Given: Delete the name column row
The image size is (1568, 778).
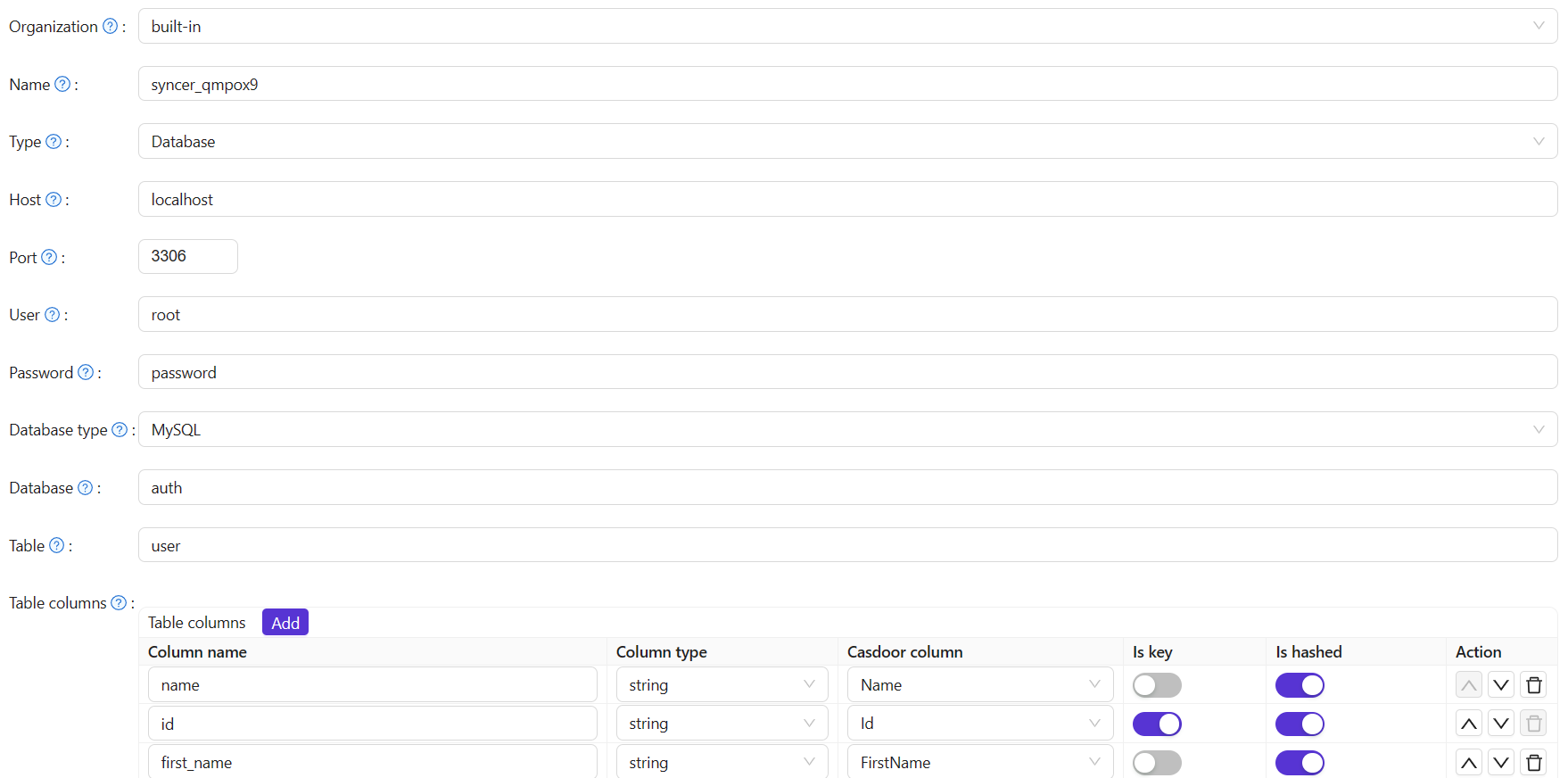Looking at the screenshot, I should (1534, 685).
